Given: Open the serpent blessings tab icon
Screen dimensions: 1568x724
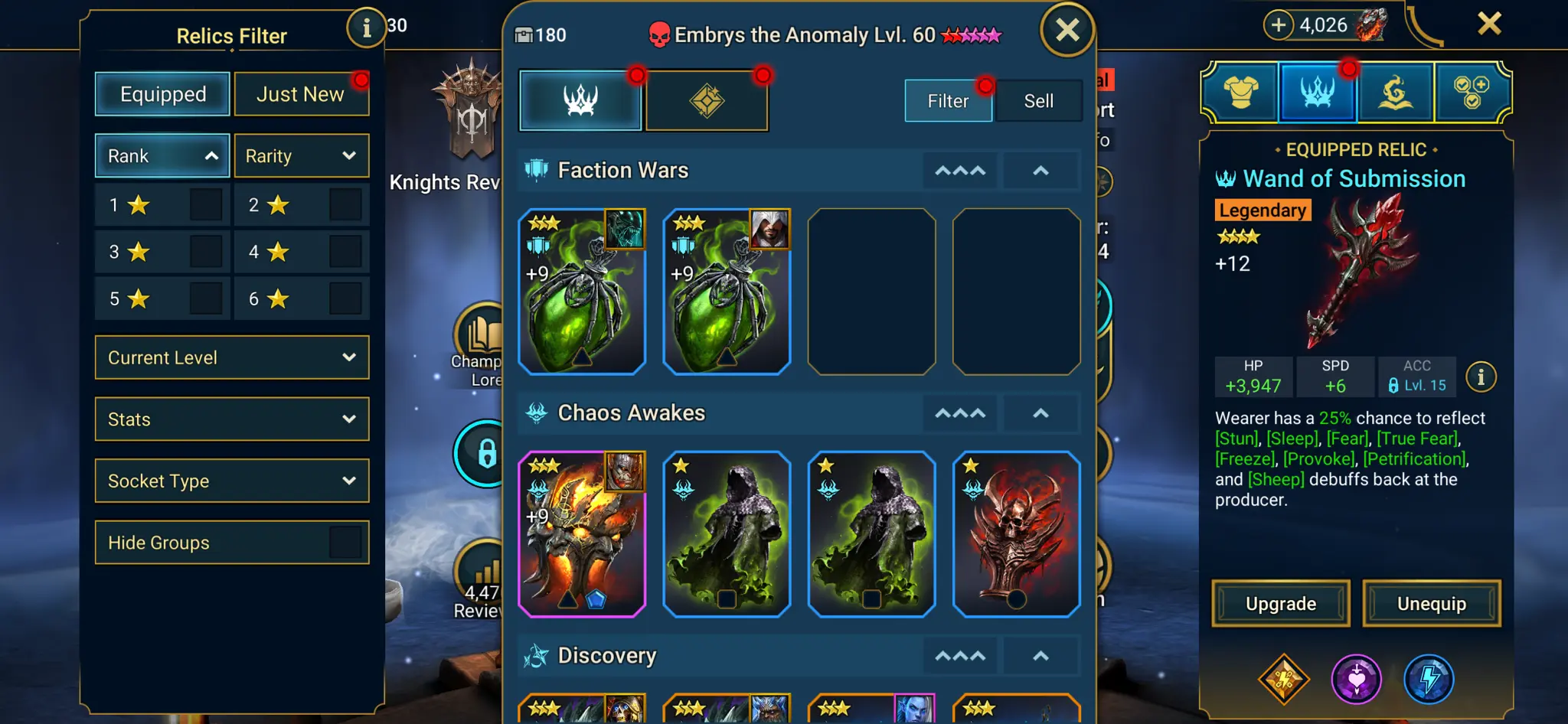Looking at the screenshot, I should tap(1395, 93).
